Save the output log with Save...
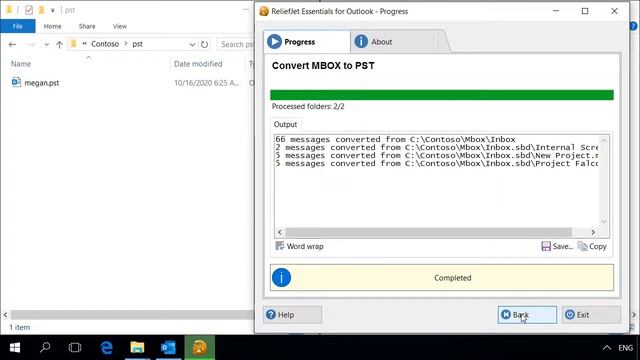This screenshot has width=640, height=360. click(x=557, y=246)
